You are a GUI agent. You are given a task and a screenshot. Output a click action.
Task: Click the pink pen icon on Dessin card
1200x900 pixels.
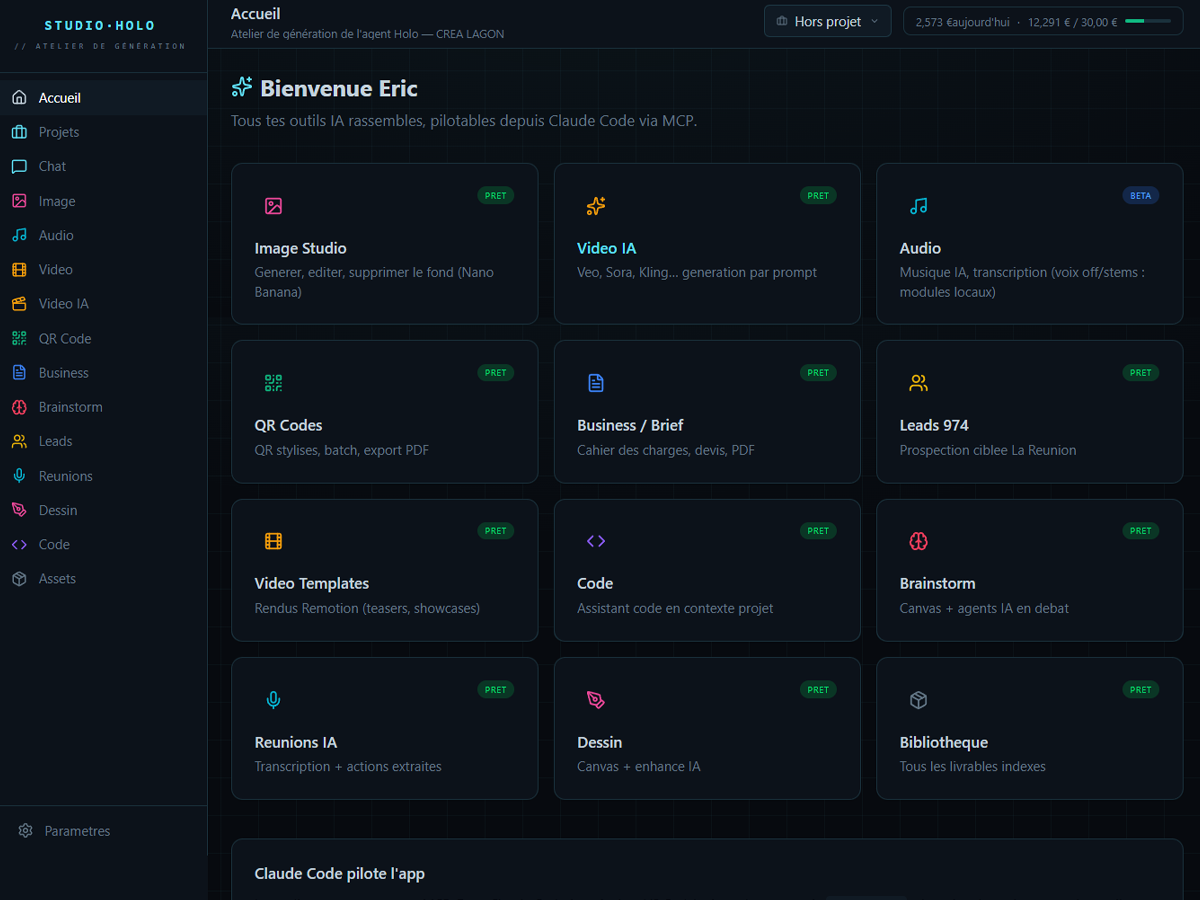[x=596, y=700]
